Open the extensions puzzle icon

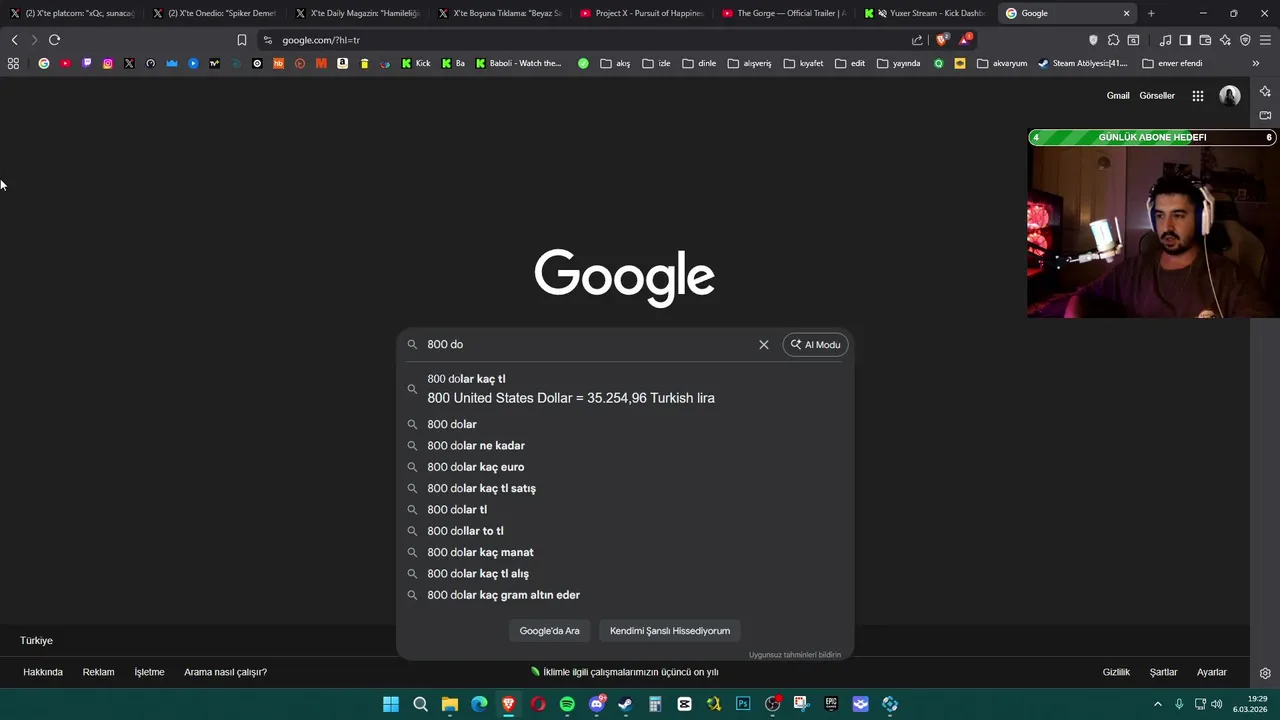(1113, 40)
